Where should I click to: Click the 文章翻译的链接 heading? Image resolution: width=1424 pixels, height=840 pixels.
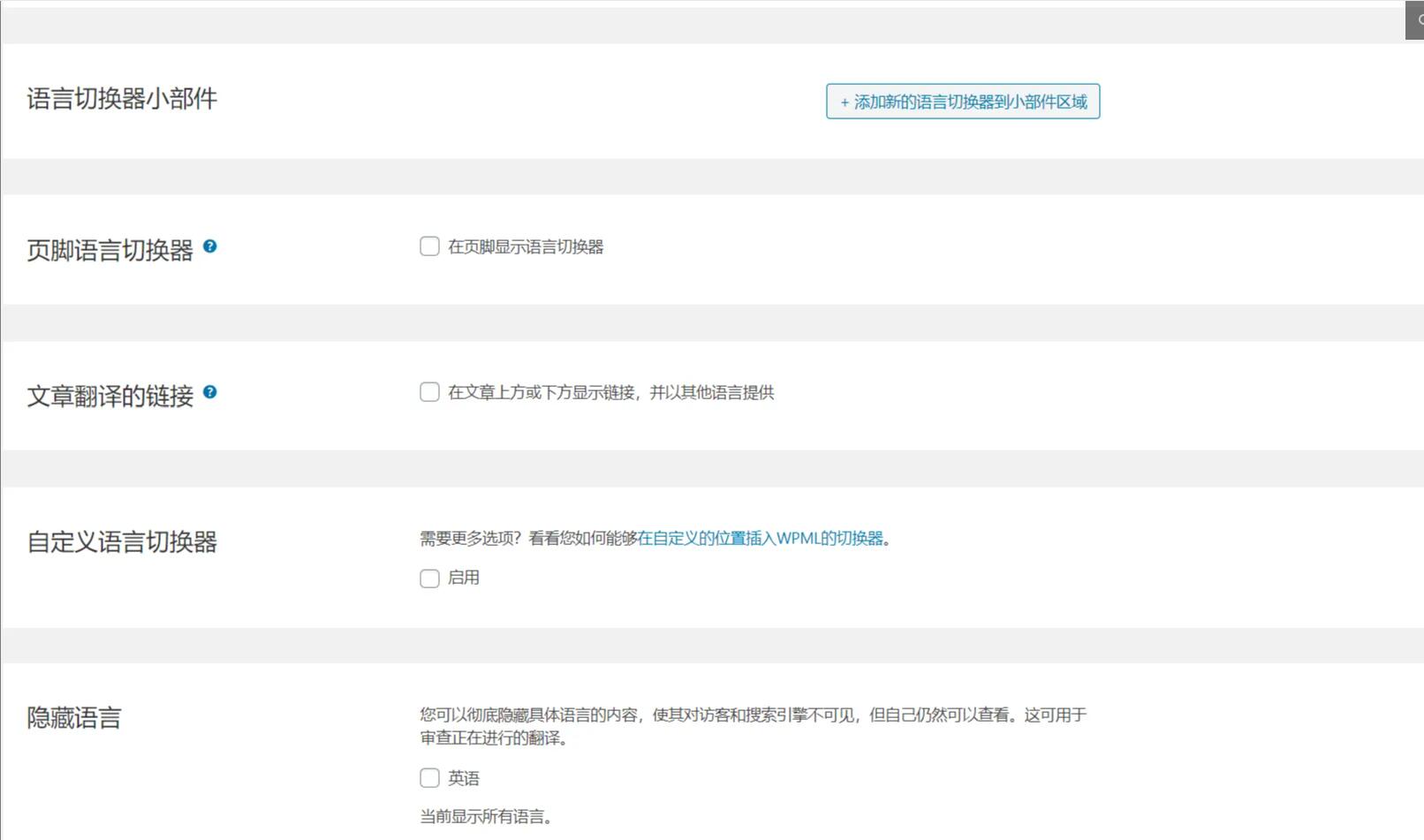tap(110, 396)
